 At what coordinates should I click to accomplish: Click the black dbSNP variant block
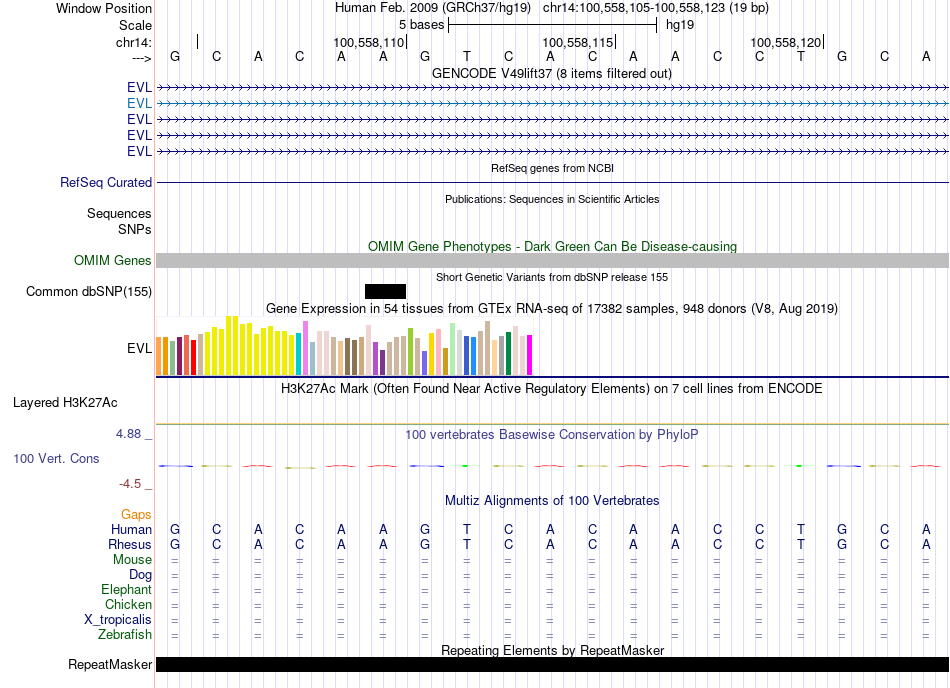(x=385, y=291)
